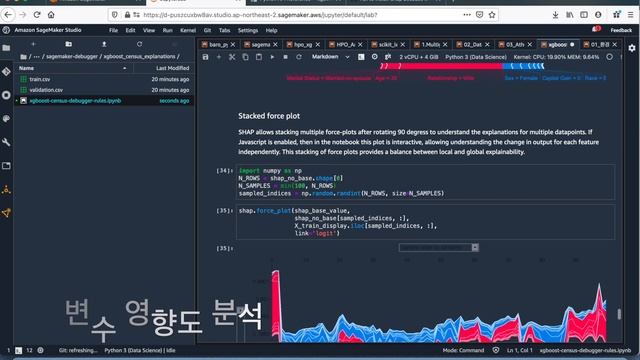Copy the selected cell
The height and width of the screenshot is (360, 640).
tap(245, 57)
